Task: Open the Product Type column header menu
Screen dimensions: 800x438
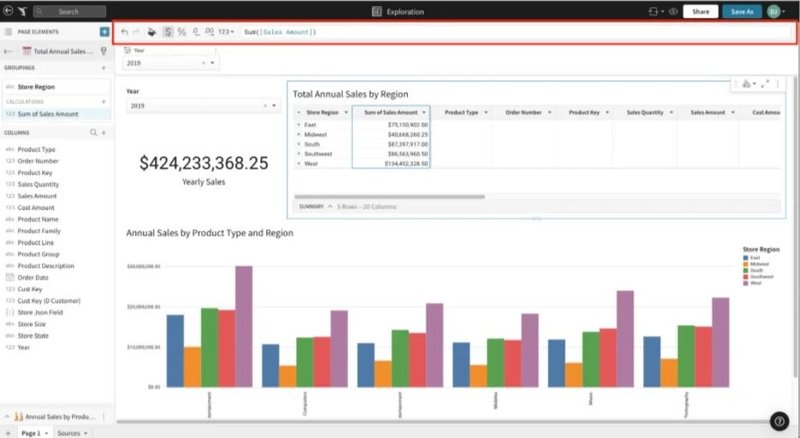Action: click(x=486, y=112)
